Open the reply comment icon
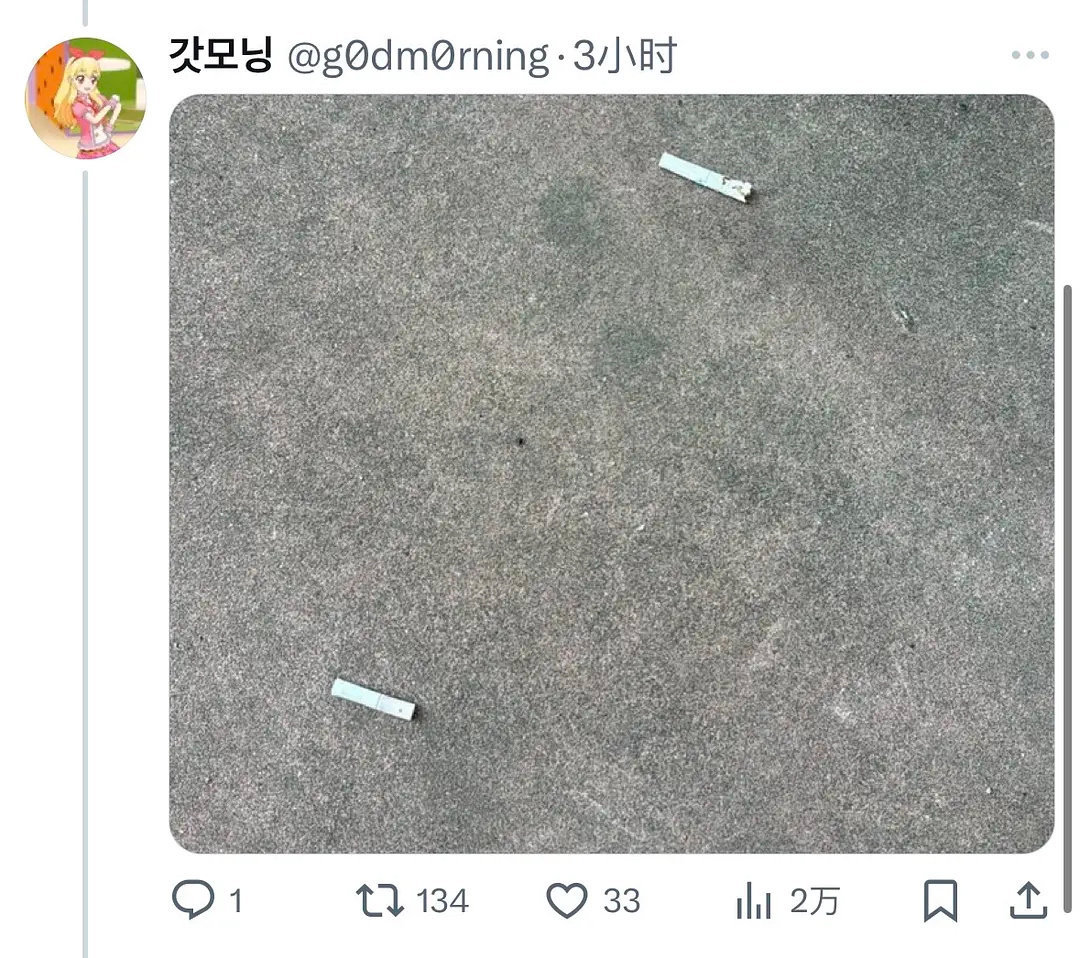 click(193, 899)
